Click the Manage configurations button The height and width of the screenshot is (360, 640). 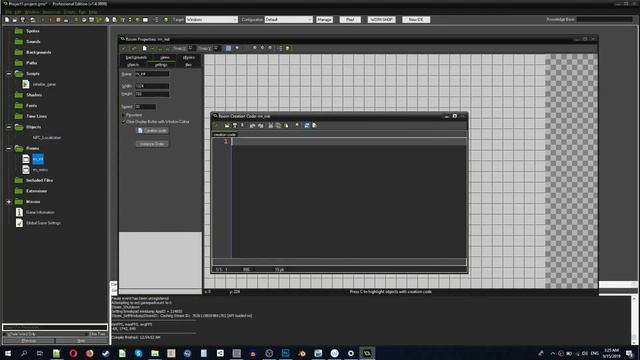click(324, 20)
